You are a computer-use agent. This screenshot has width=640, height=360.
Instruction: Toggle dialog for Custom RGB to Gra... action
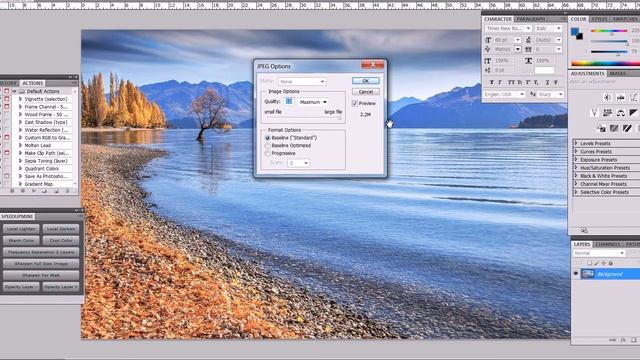pyautogui.click(x=7, y=138)
